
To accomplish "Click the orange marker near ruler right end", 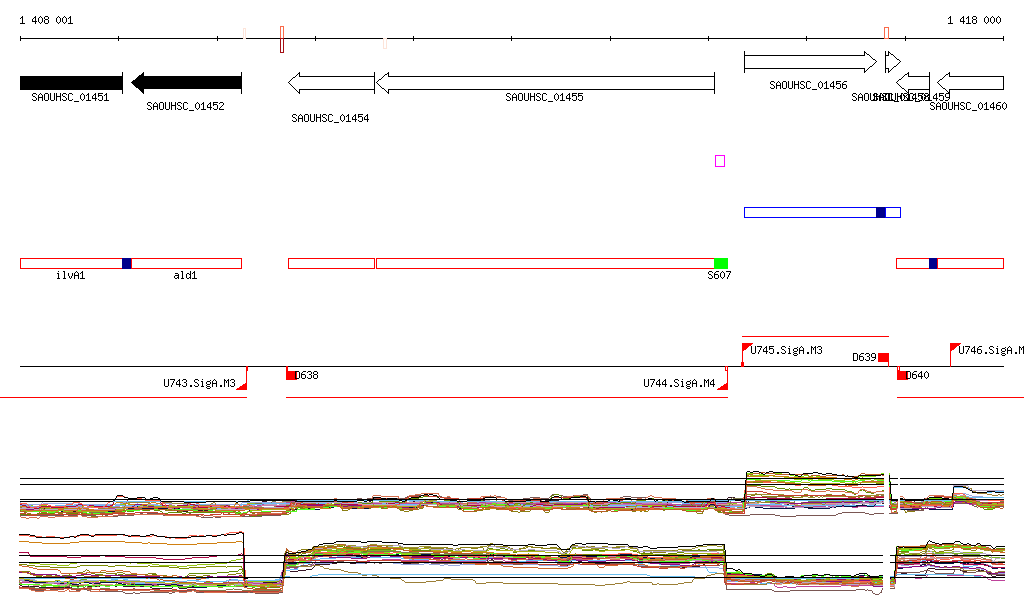I will 886,33.
